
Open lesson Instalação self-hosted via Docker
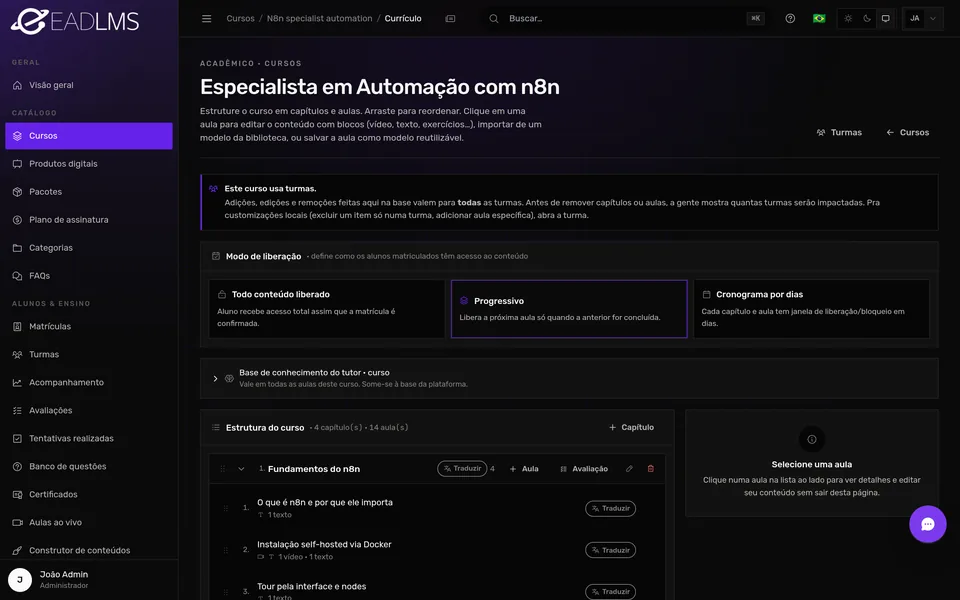pyautogui.click(x=324, y=544)
